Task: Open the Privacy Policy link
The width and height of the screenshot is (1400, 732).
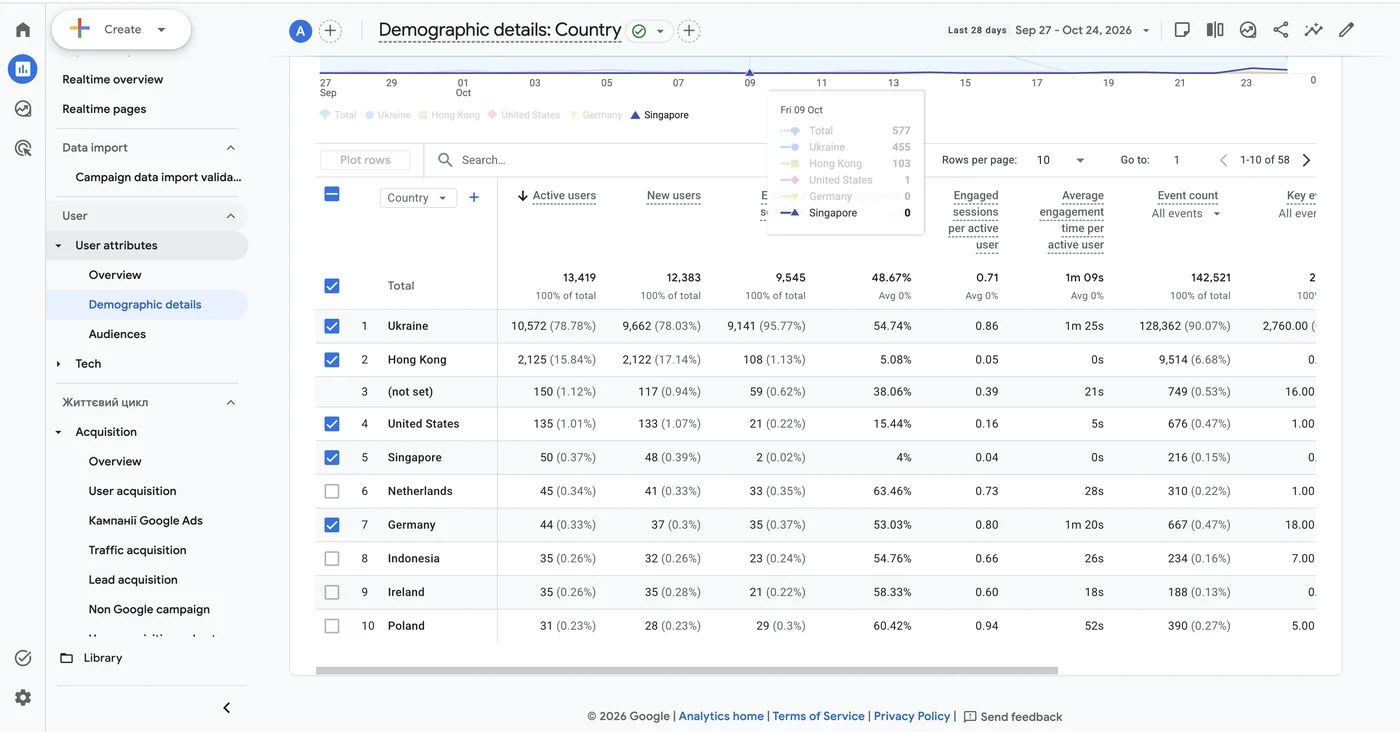Action: (x=912, y=716)
